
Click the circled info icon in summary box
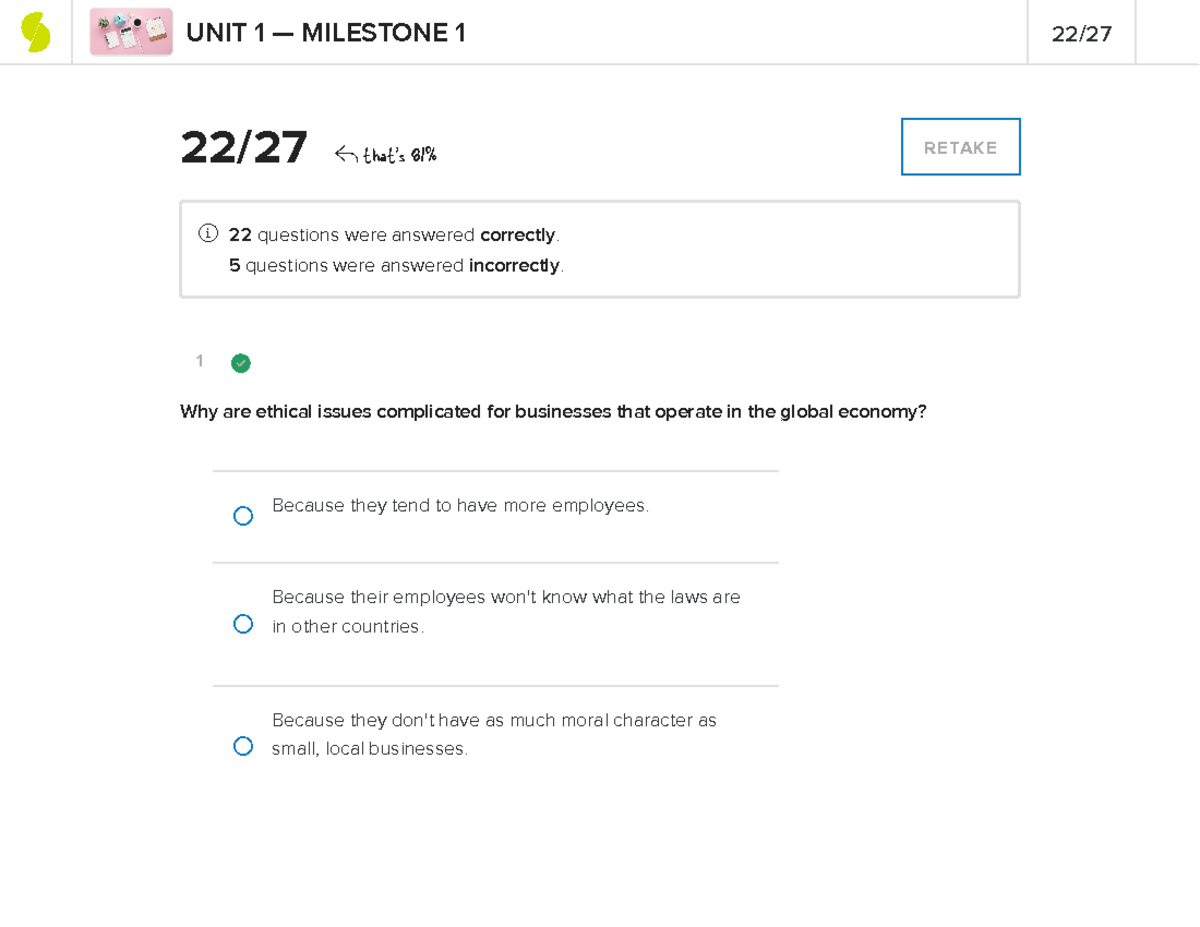click(207, 233)
